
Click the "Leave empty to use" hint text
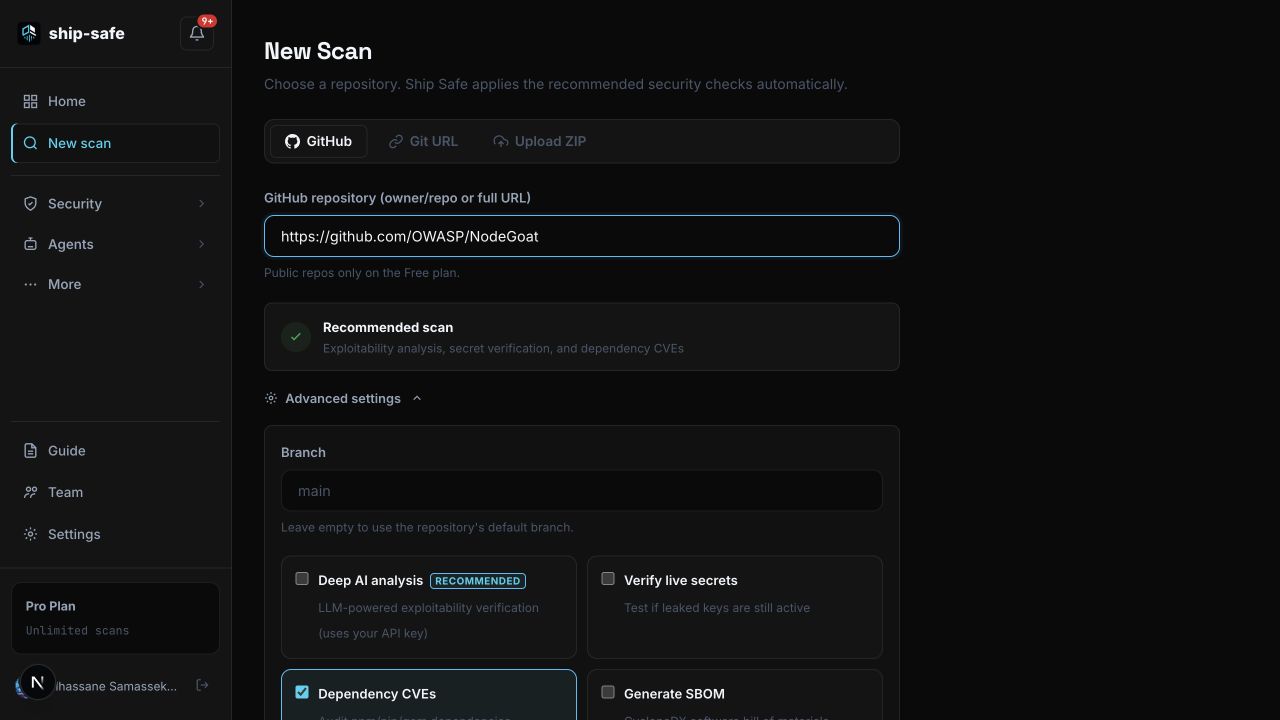427,527
